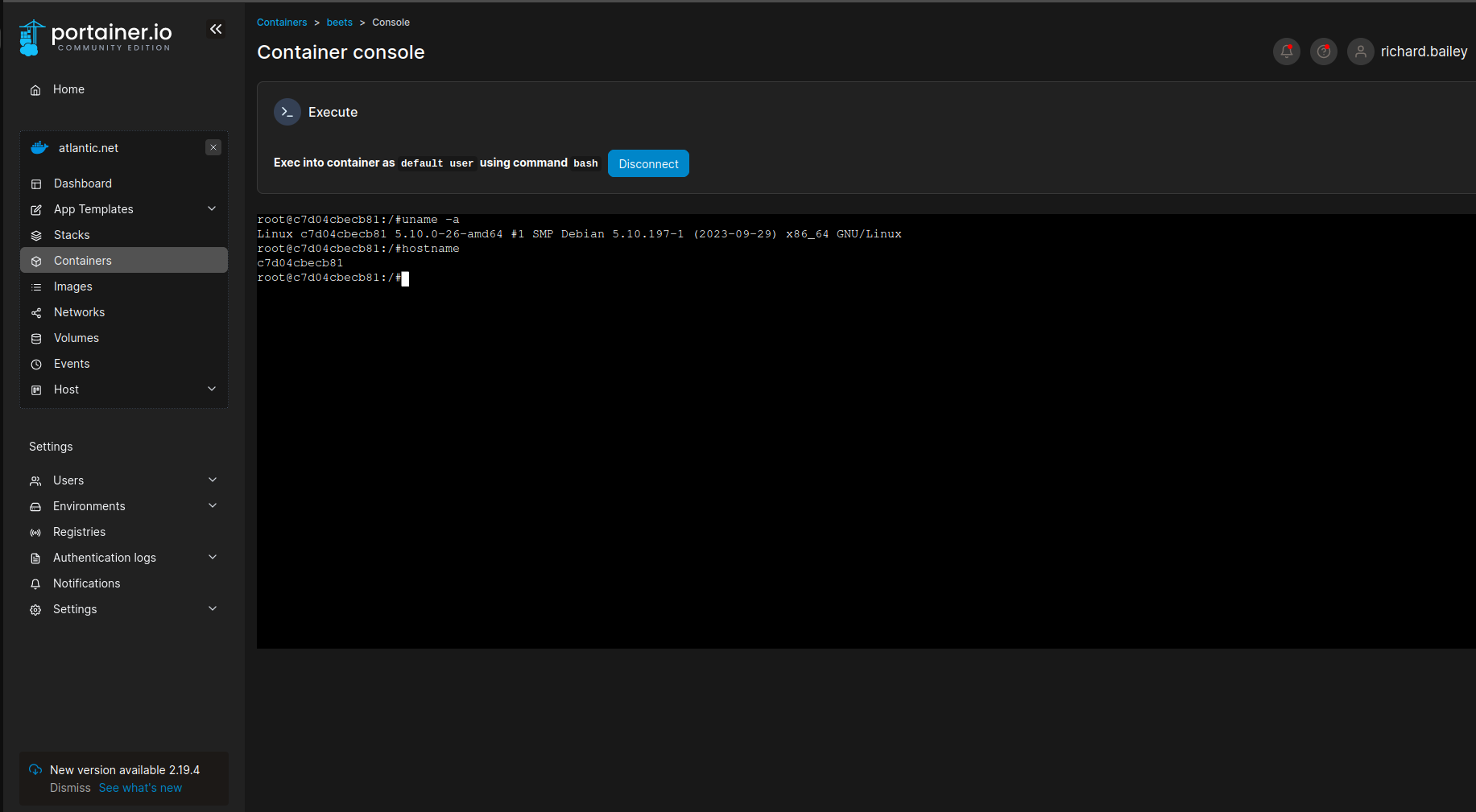Click the Disconnect button
This screenshot has height=812, width=1476.
tap(648, 163)
